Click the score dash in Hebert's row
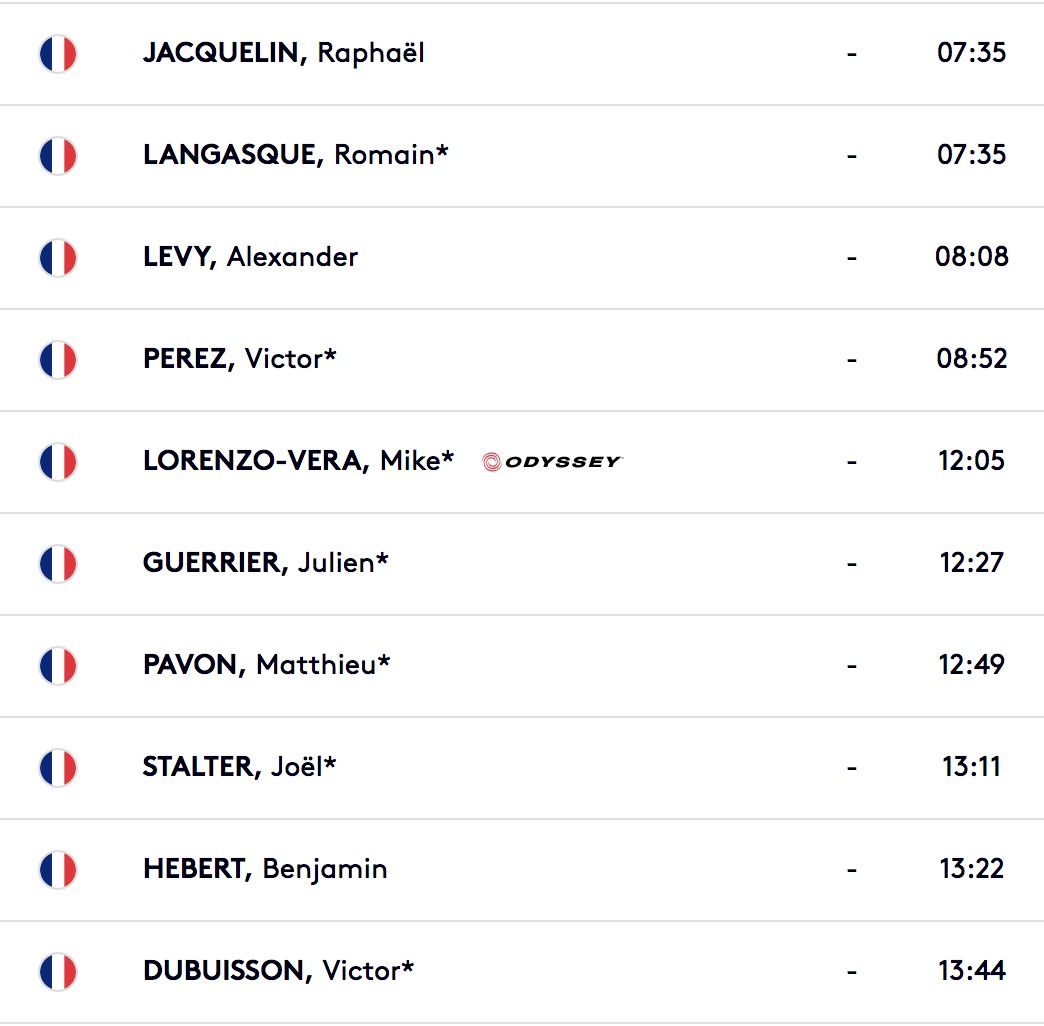Viewport: 1044px width, 1026px height. 852,870
